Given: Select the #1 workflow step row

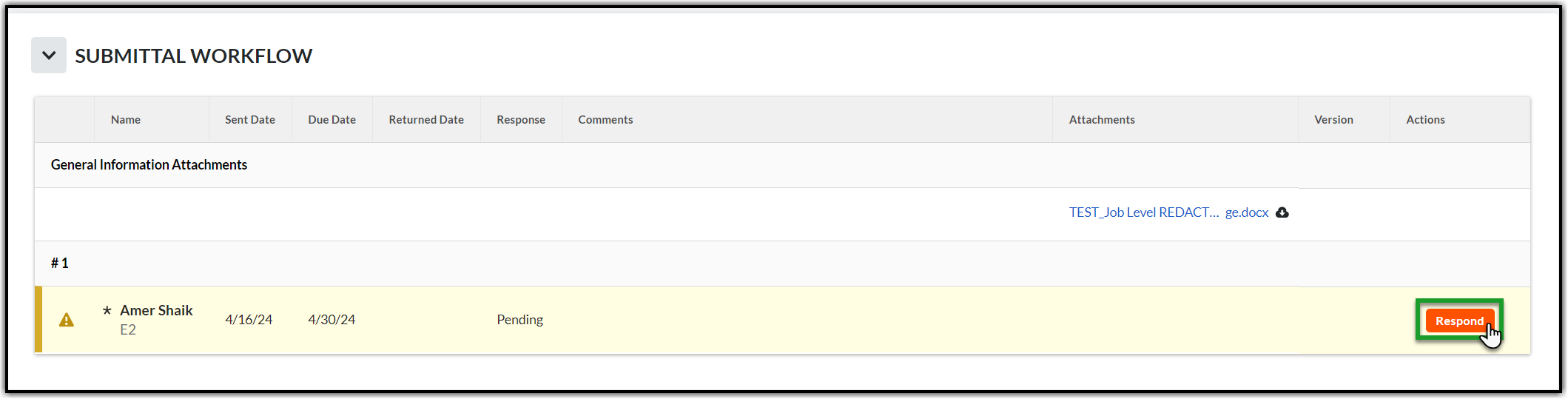Looking at the screenshot, I should [60, 264].
